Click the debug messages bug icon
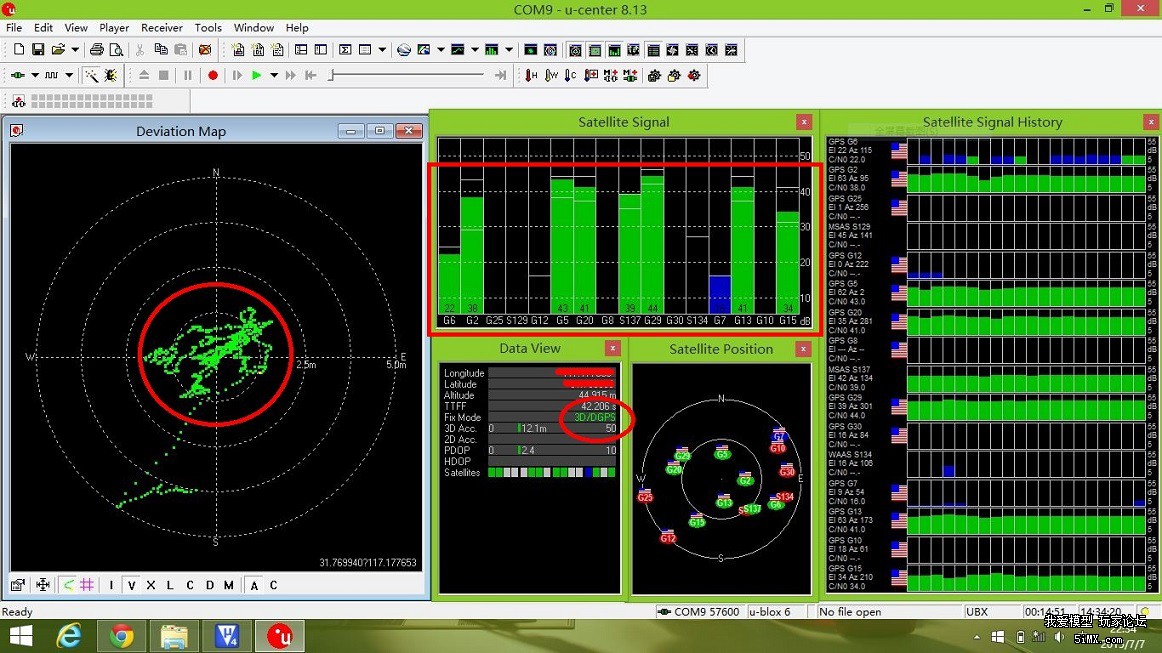This screenshot has height=653, width=1162. pos(110,75)
